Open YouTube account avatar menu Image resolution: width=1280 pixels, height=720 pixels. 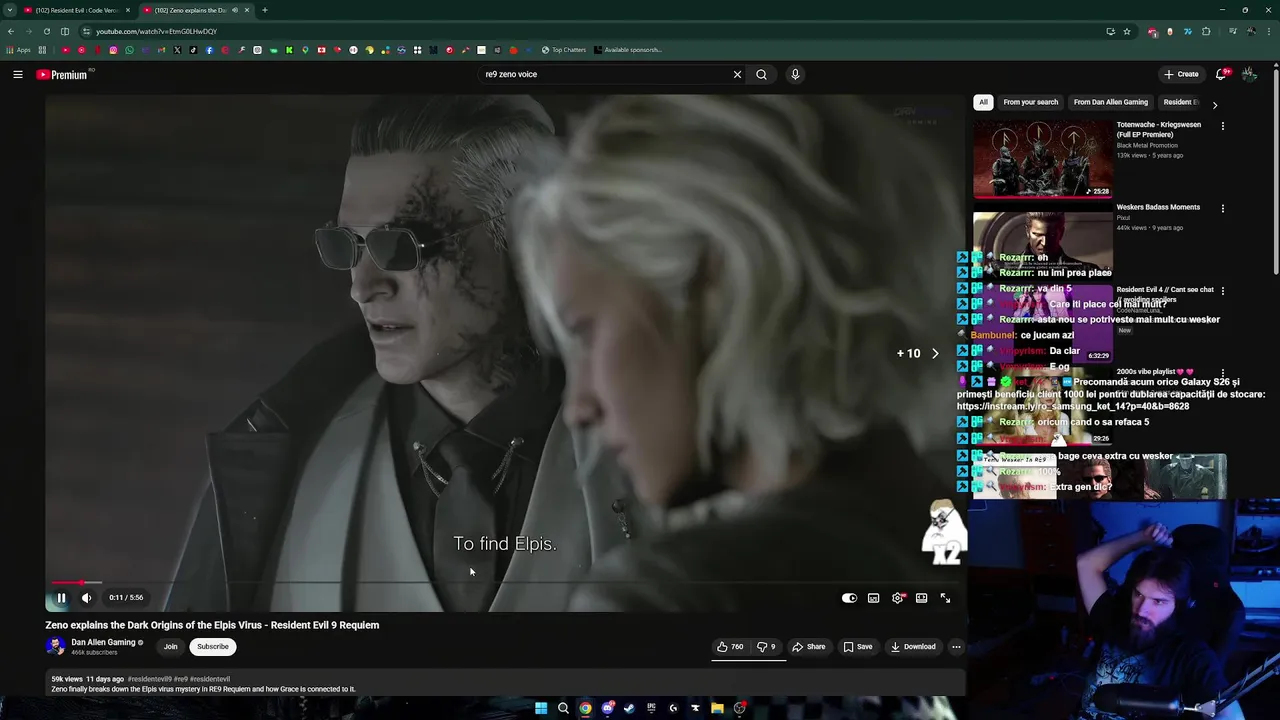(x=1249, y=74)
